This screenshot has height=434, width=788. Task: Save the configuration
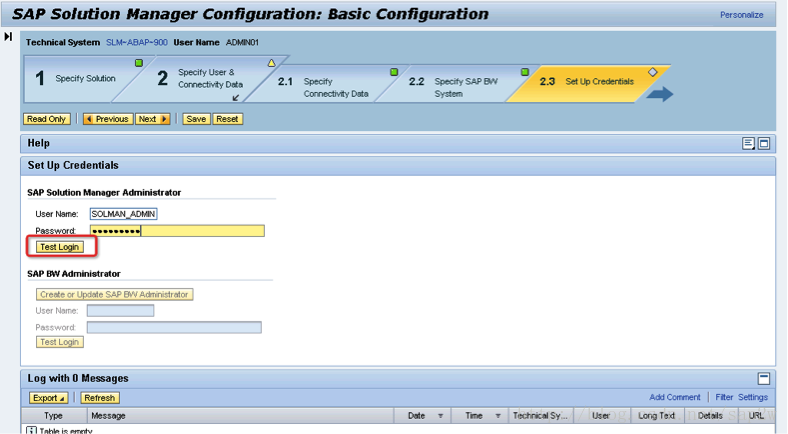click(x=196, y=119)
